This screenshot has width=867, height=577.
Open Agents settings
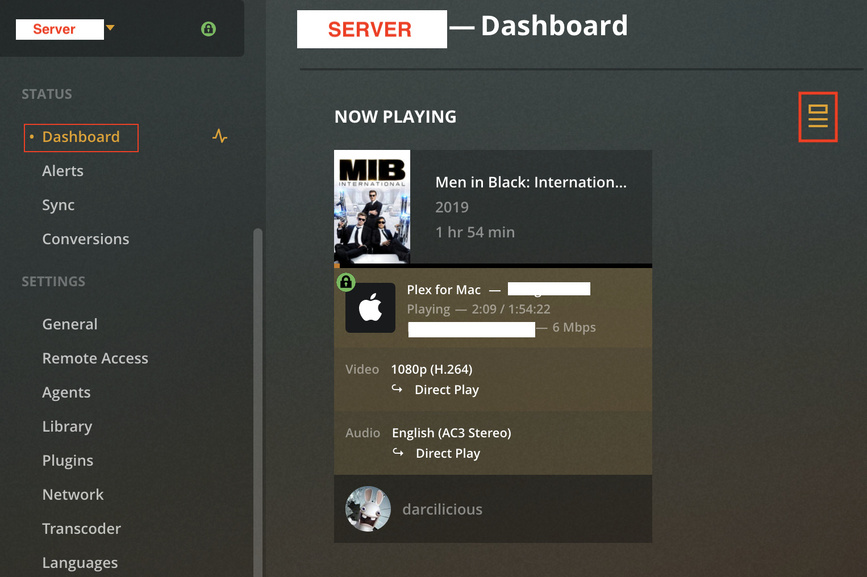[x=66, y=392]
